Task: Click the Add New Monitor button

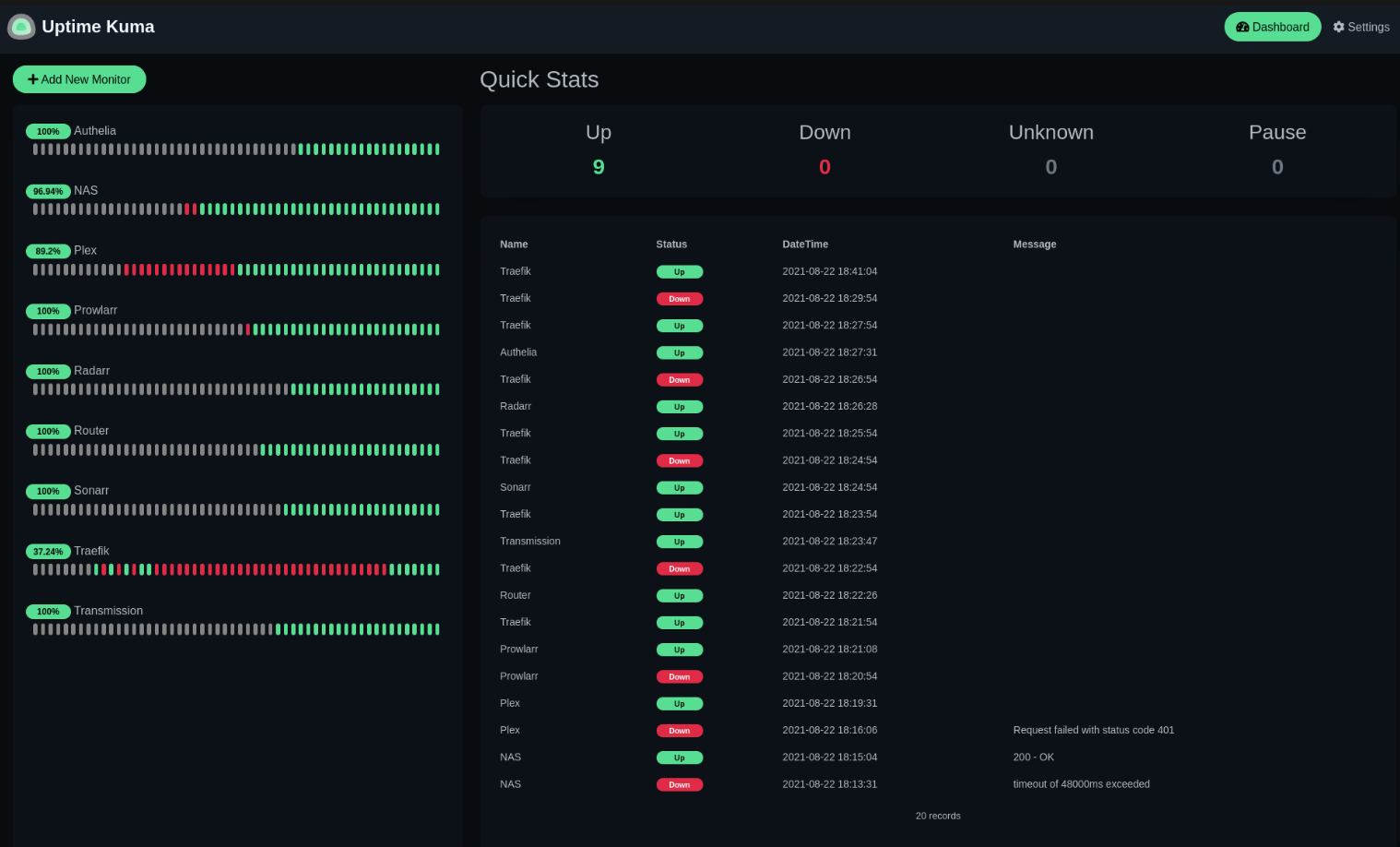Action: pyautogui.click(x=79, y=79)
